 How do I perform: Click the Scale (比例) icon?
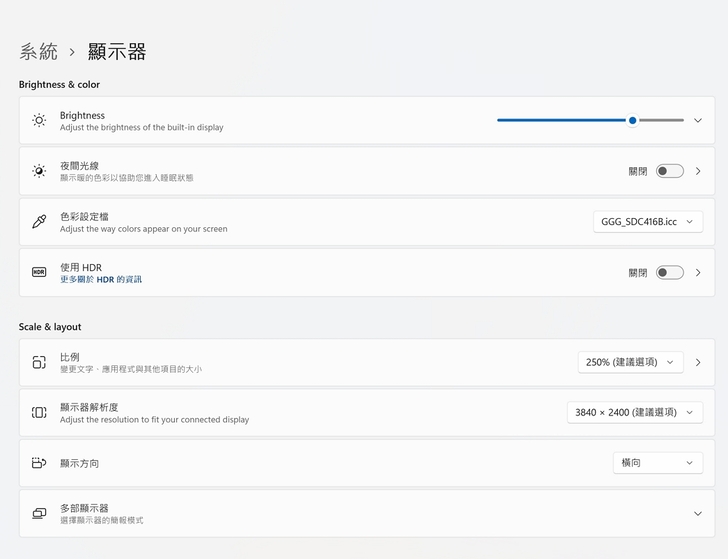pos(39,362)
